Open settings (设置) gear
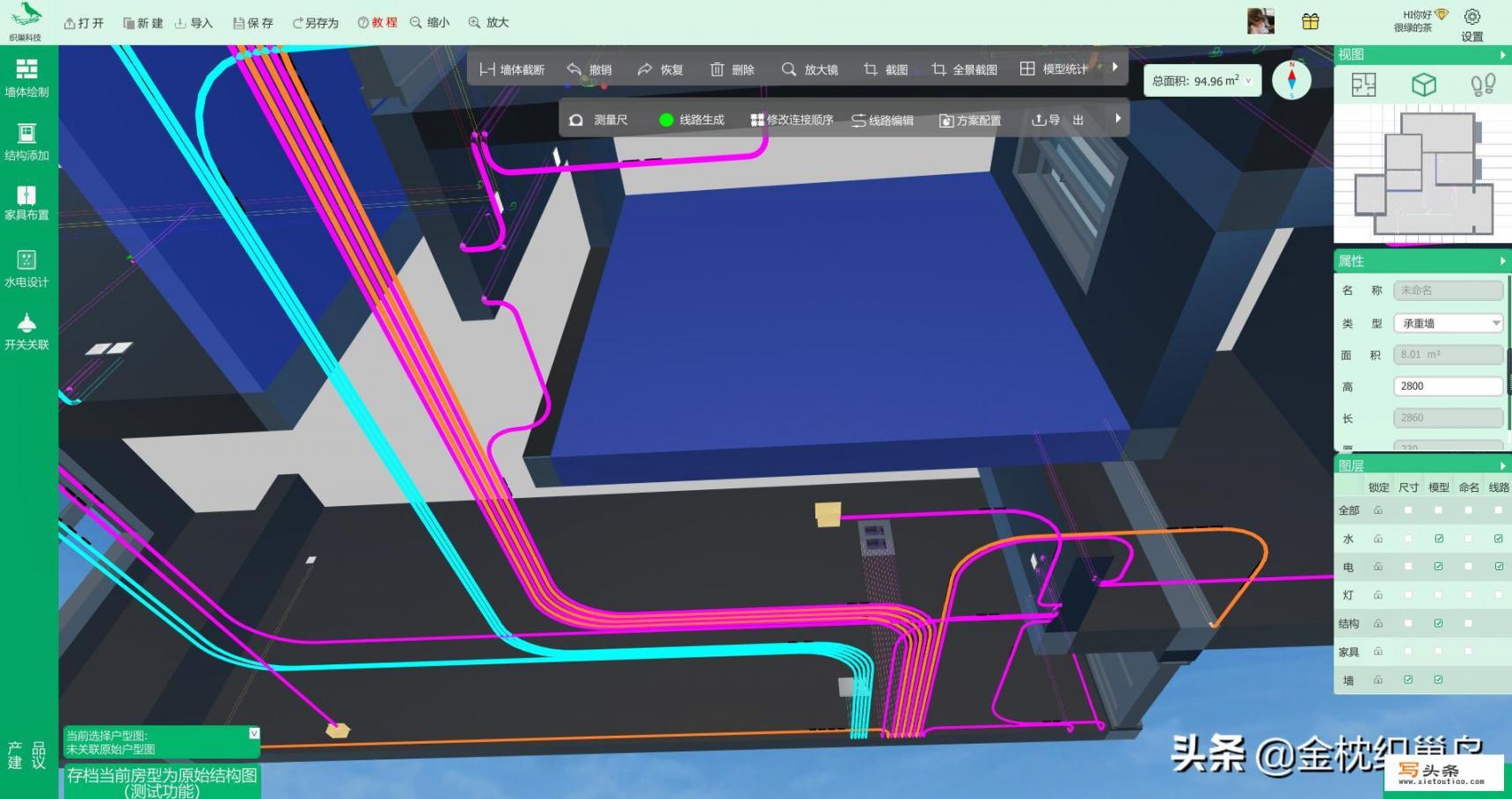Image resolution: width=1512 pixels, height=799 pixels. click(1472, 25)
